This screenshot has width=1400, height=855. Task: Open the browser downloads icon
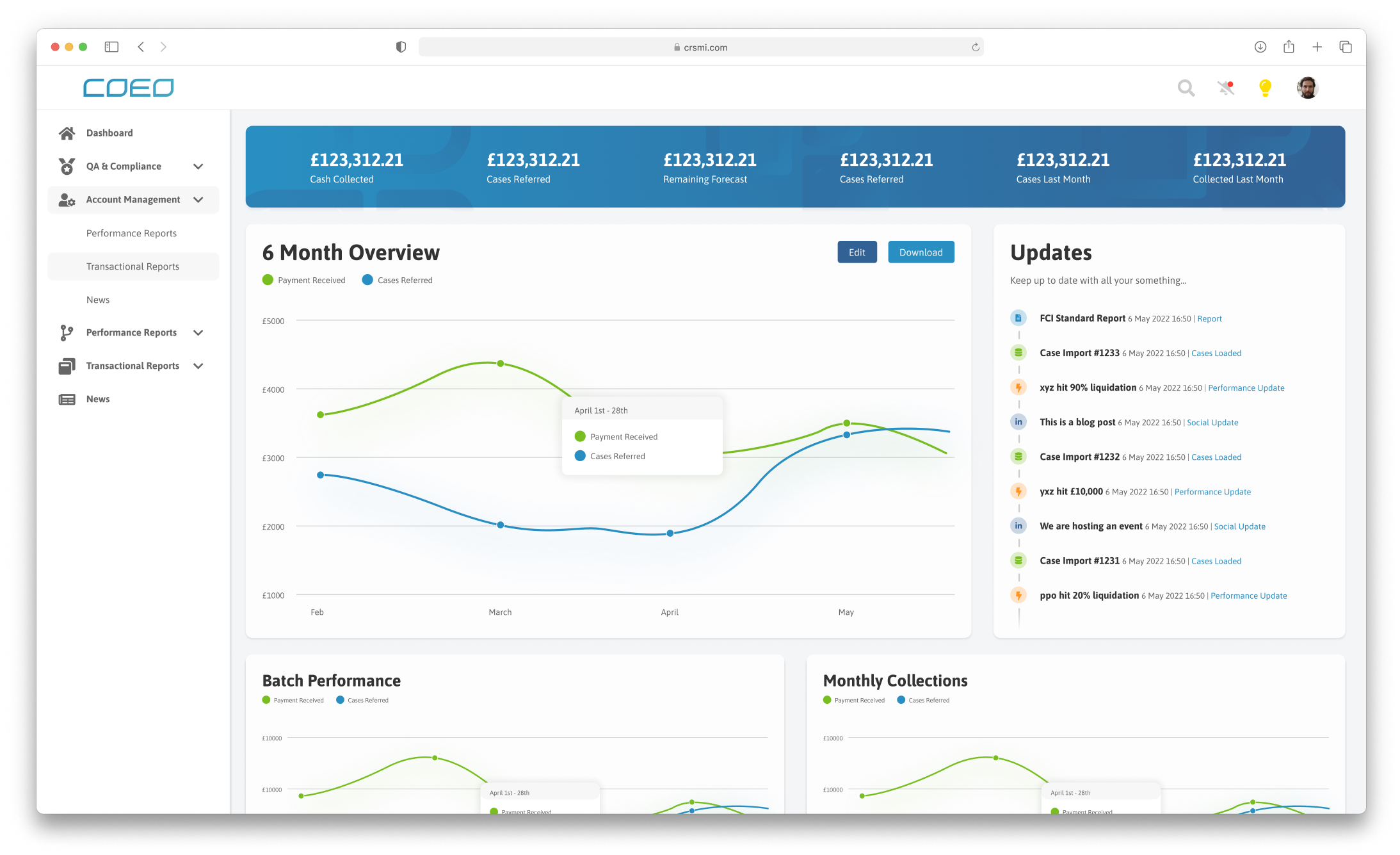click(x=1260, y=47)
